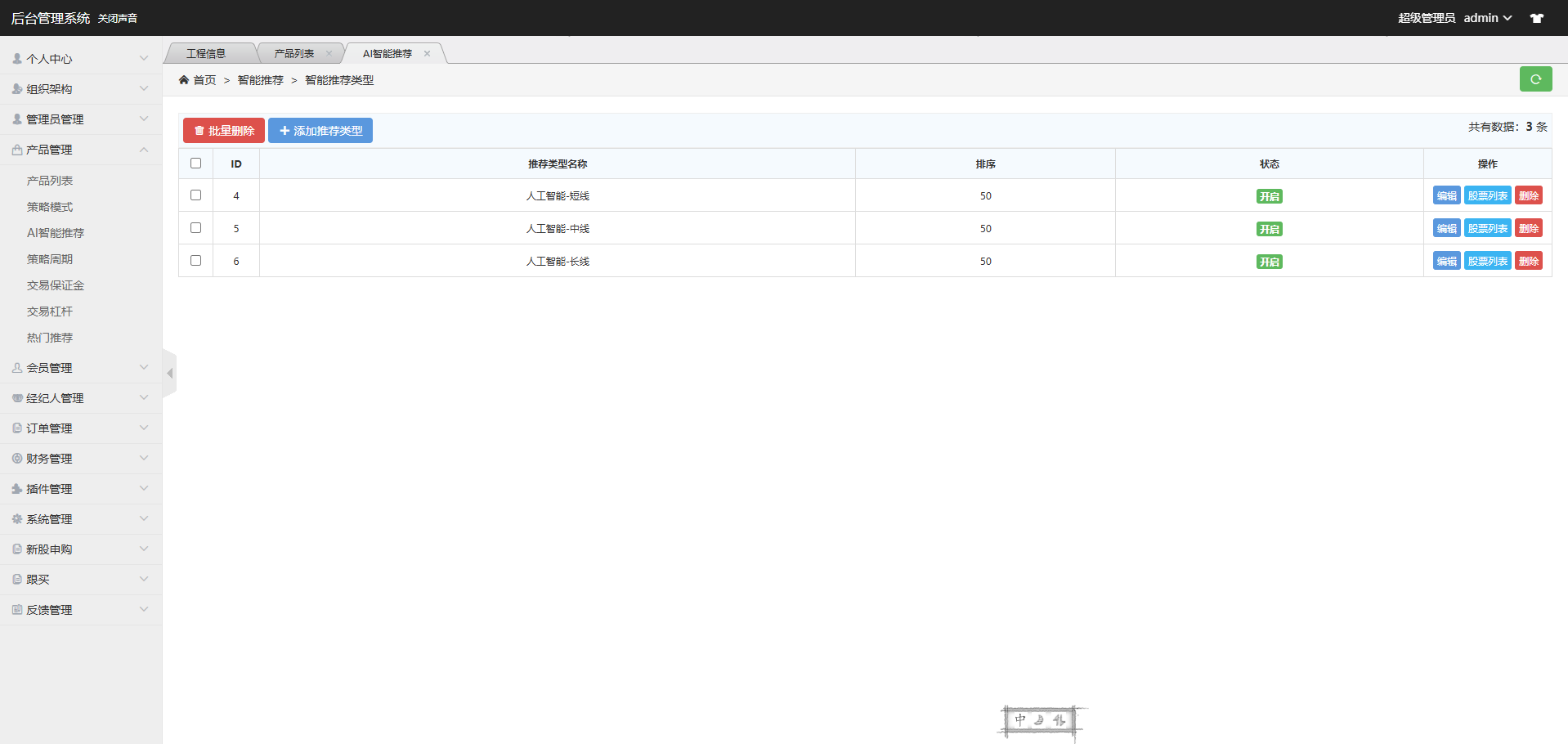Click the 批量删除 trash button
This screenshot has height=744, width=1568.
pos(223,131)
